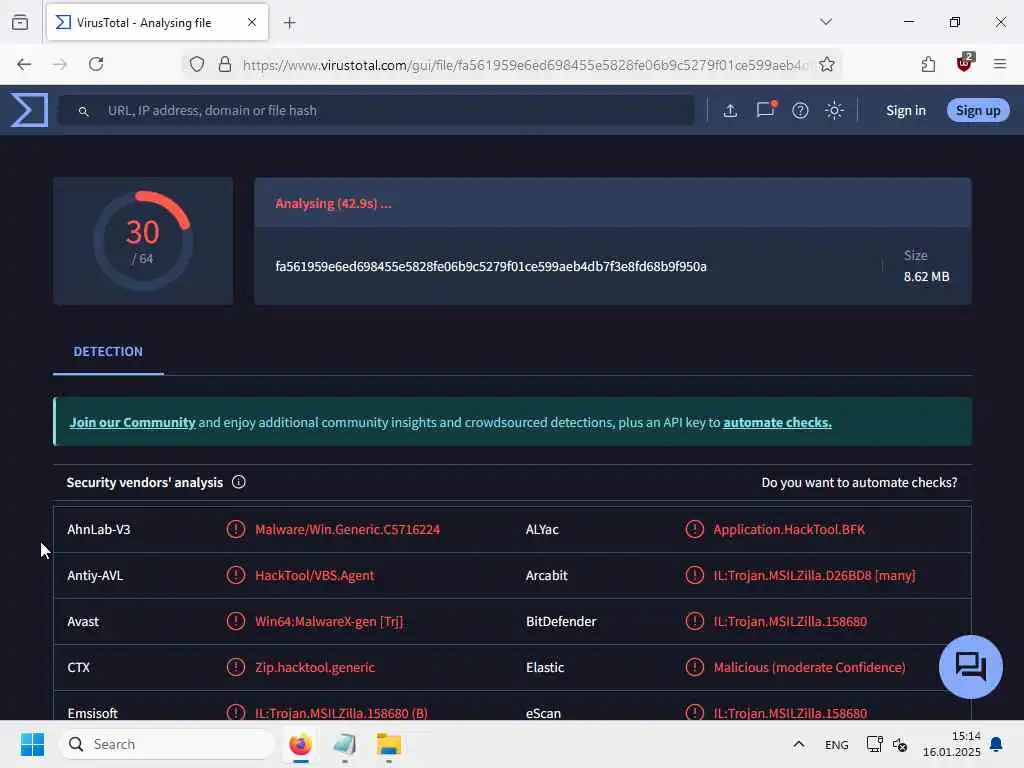Click the alert icon in Antiy-AVL row

click(236, 575)
